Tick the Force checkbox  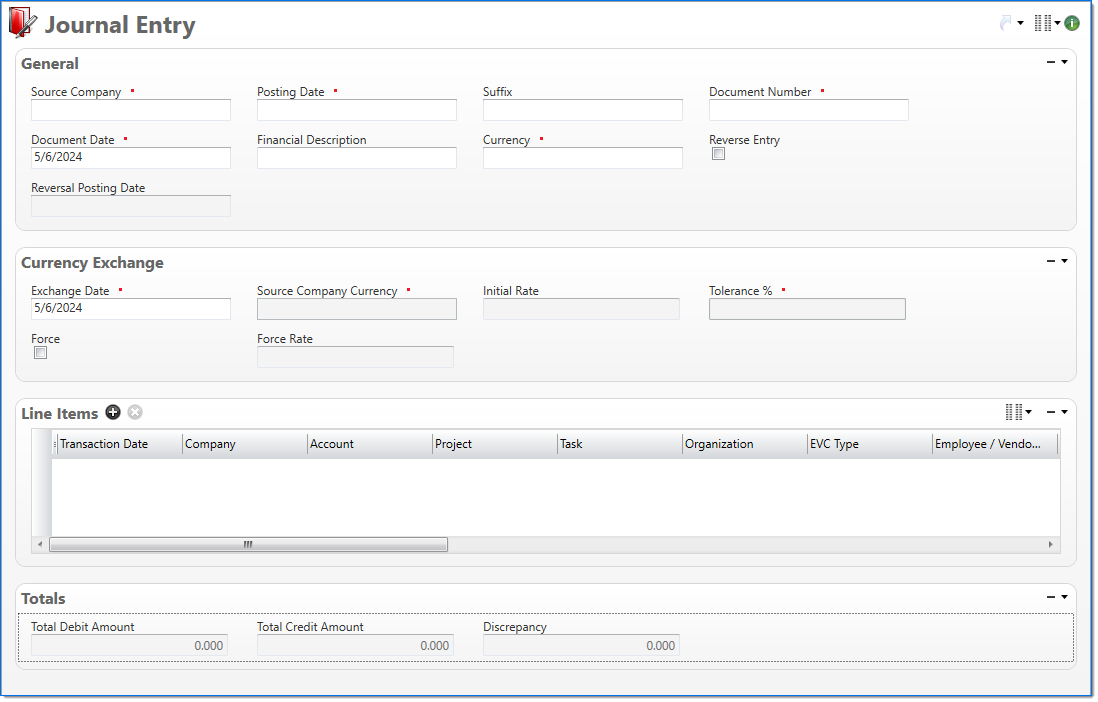pos(41,353)
